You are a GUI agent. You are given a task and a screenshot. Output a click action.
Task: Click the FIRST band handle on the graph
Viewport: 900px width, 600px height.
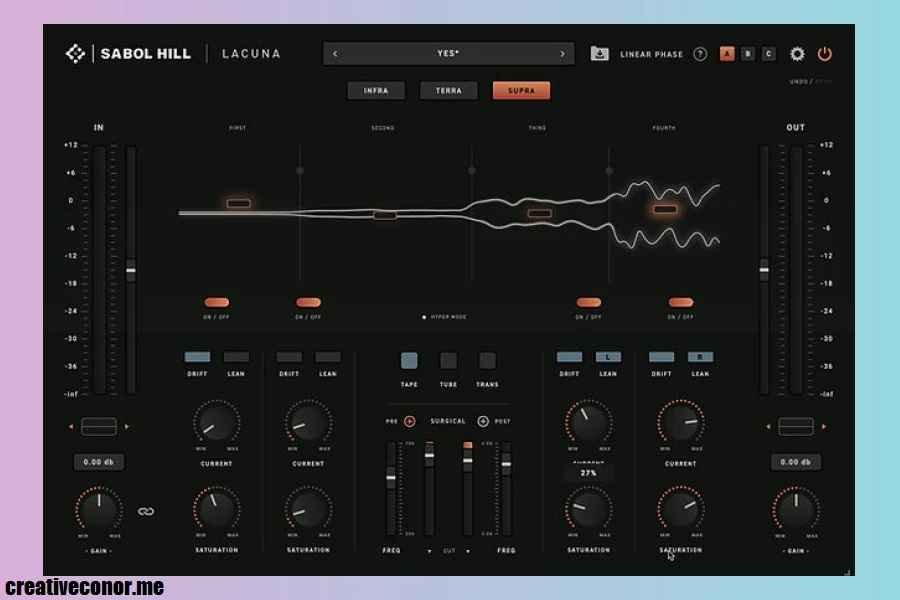point(238,203)
